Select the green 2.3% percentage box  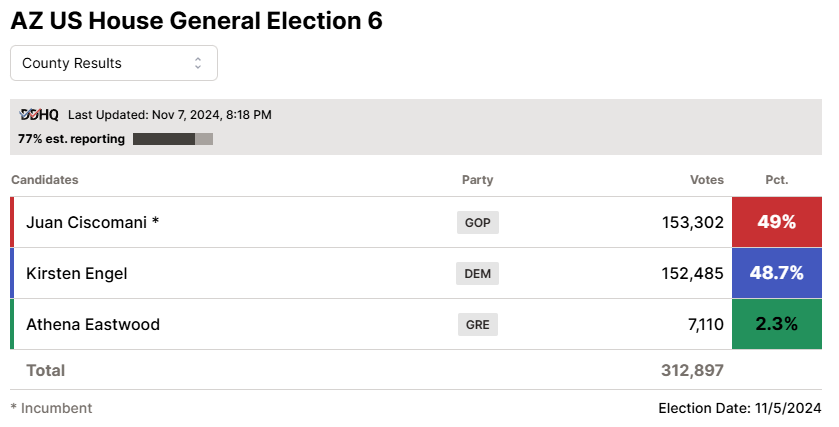777,324
